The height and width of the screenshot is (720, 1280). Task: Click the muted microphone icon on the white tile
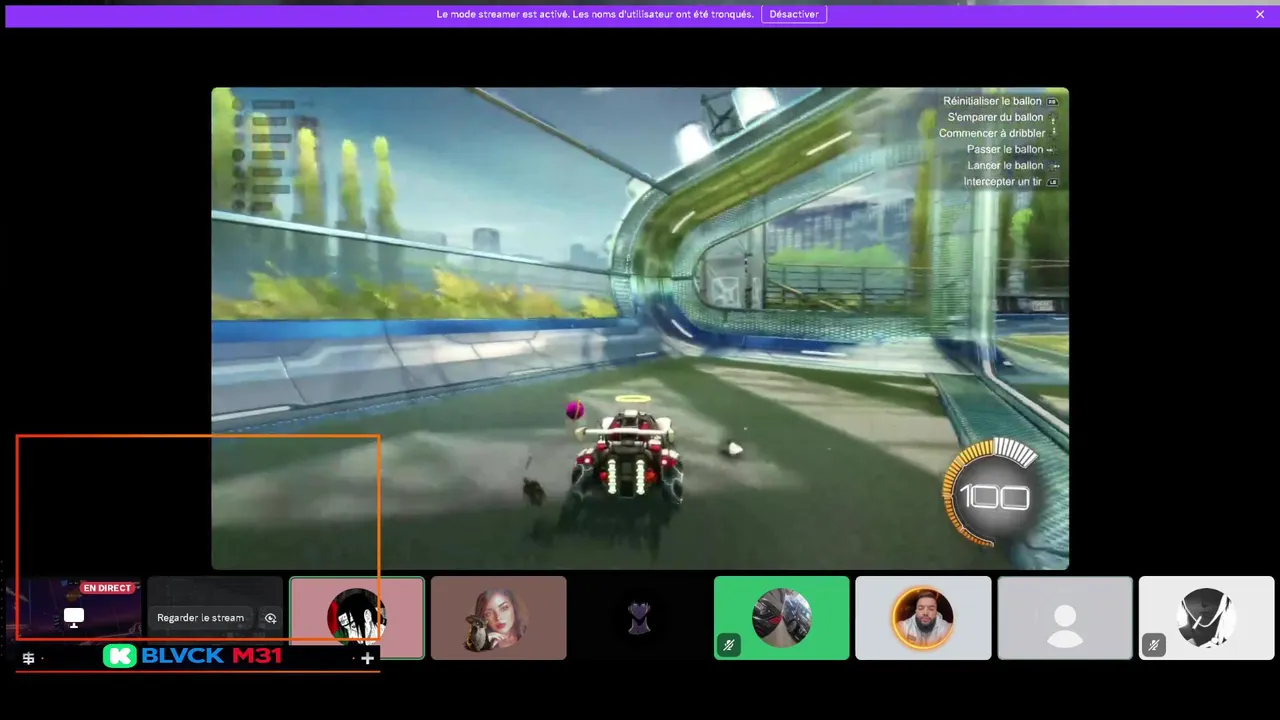point(1153,646)
